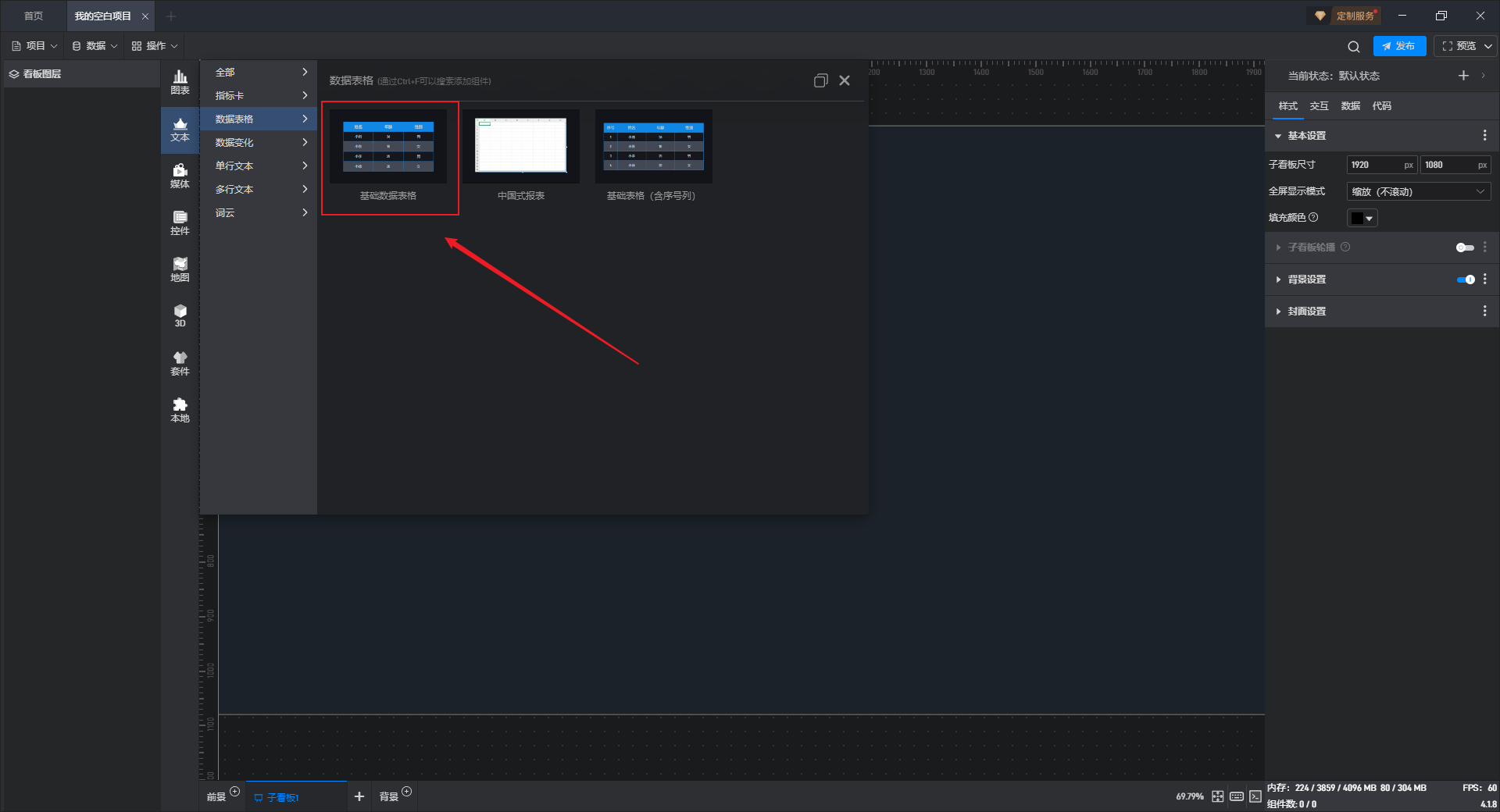Click the search magnifier icon in toolbar
This screenshot has width=1500, height=812.
coord(1354,46)
